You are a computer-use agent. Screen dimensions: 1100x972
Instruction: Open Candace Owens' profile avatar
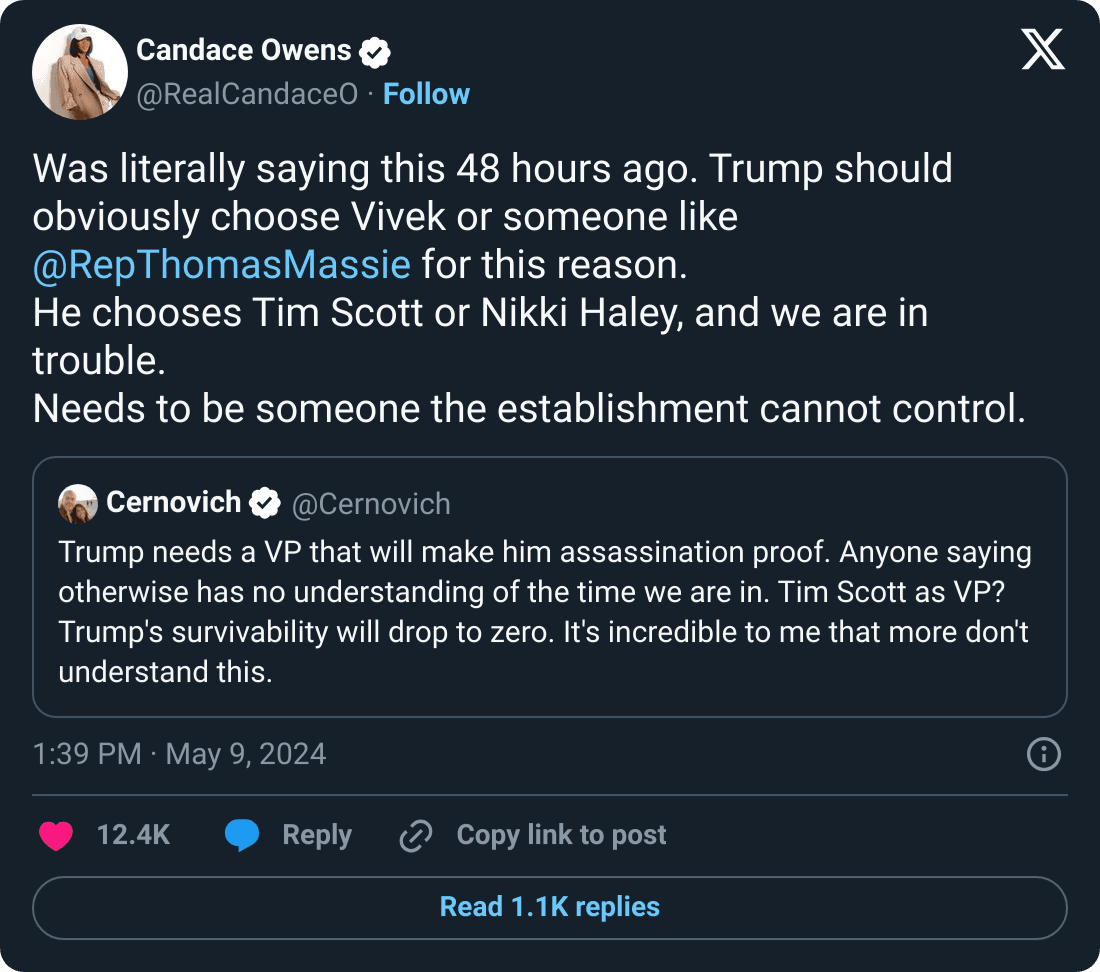pyautogui.click(x=80, y=72)
